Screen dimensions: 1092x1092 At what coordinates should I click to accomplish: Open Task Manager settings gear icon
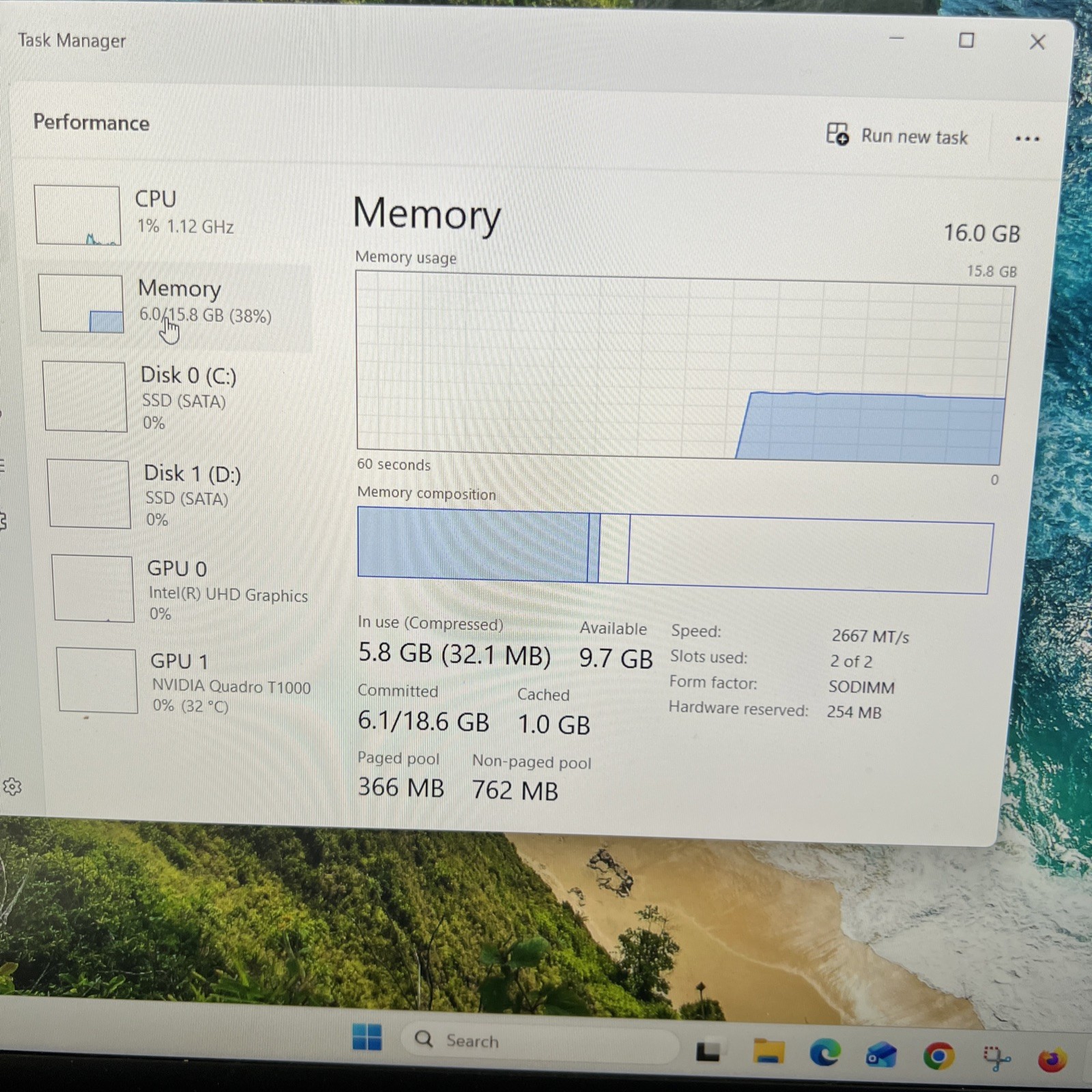[12, 786]
